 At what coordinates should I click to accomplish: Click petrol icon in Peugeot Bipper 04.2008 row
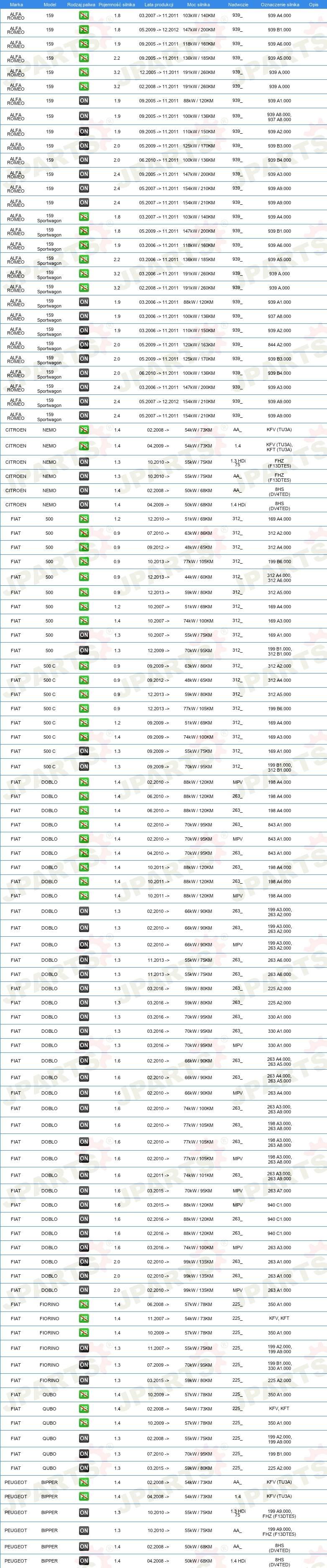point(84,1496)
